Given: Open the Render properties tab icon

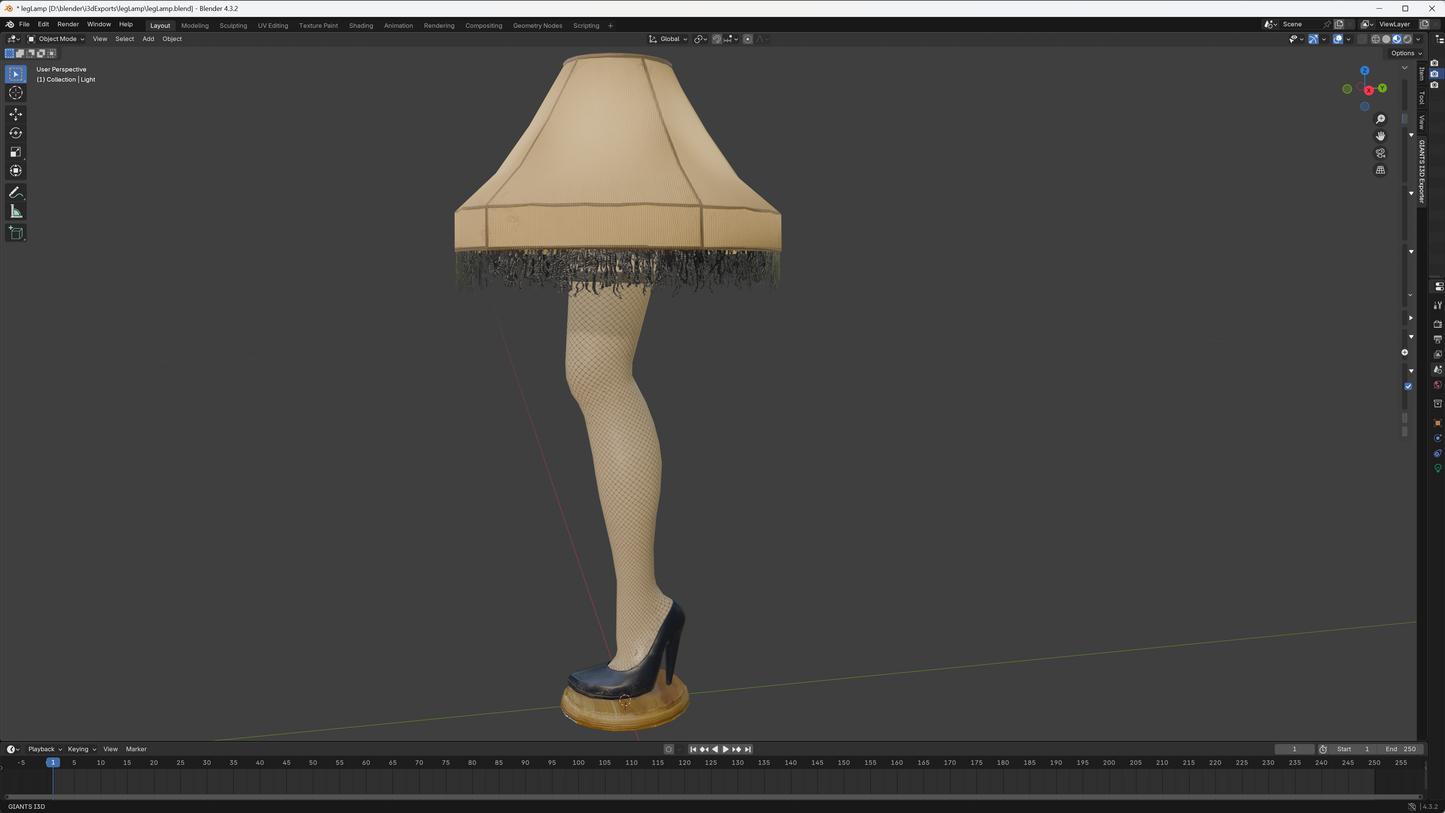Looking at the screenshot, I should tap(1437, 324).
